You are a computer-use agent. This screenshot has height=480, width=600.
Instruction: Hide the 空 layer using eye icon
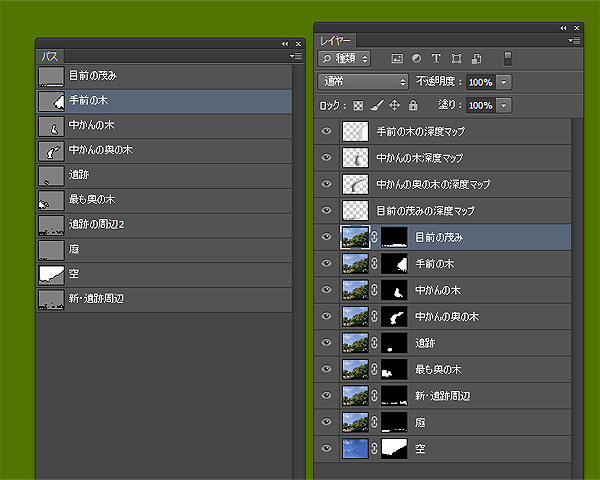pyautogui.click(x=326, y=449)
